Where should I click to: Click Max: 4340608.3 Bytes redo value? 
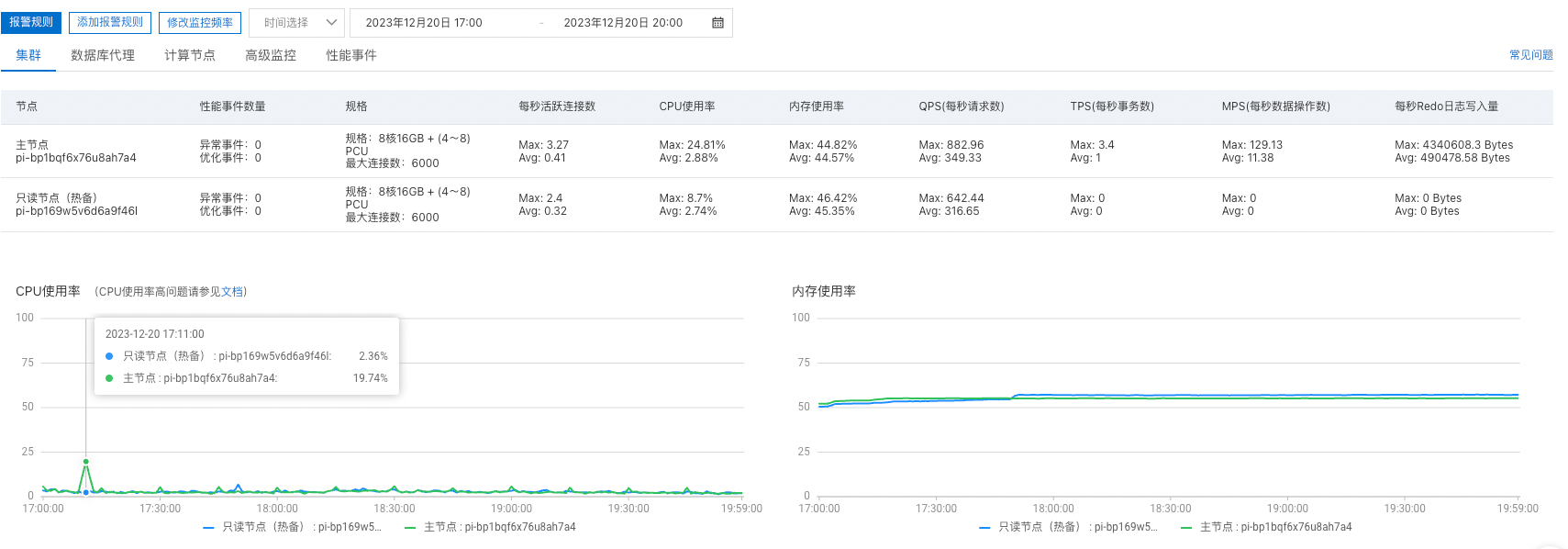point(1454,145)
